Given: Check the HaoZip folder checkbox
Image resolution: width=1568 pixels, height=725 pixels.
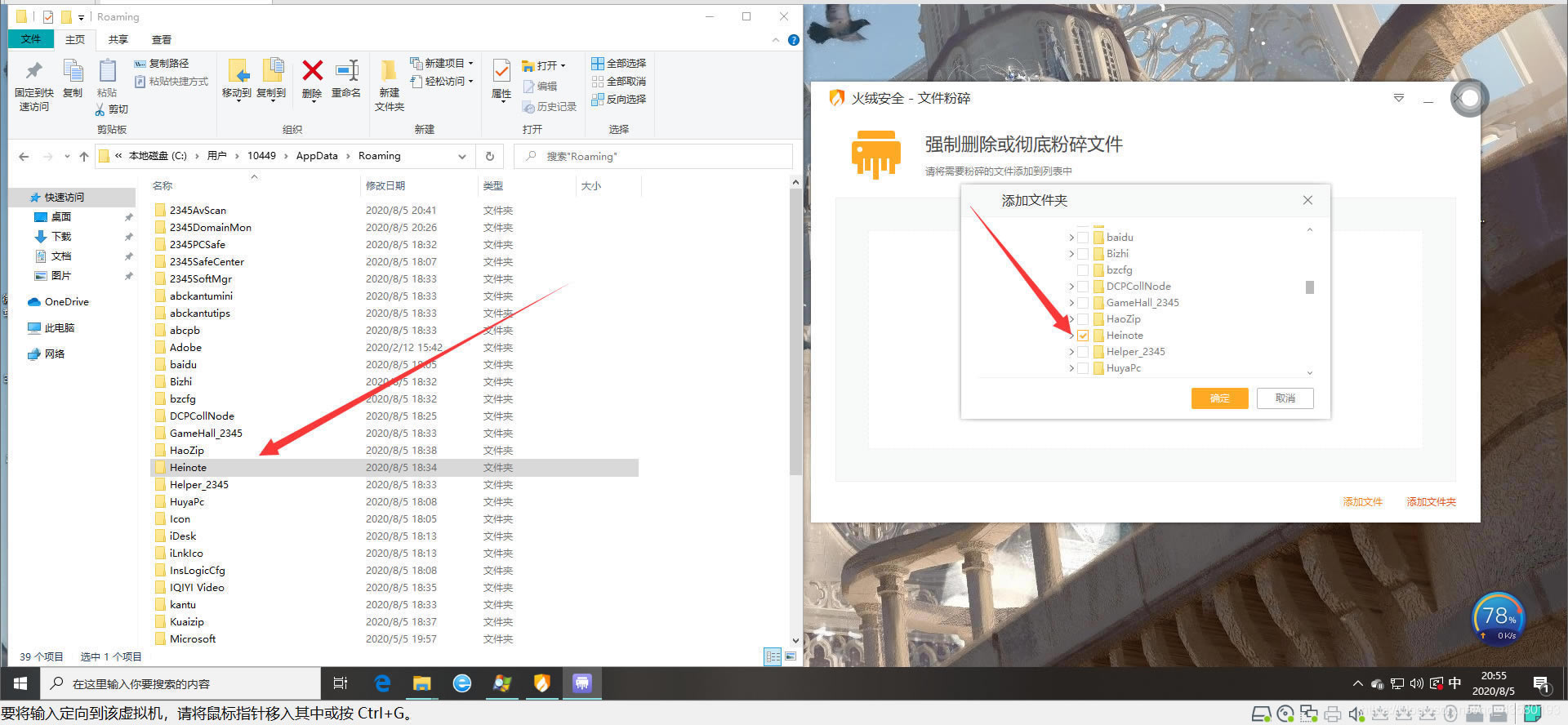Looking at the screenshot, I should (x=1083, y=319).
